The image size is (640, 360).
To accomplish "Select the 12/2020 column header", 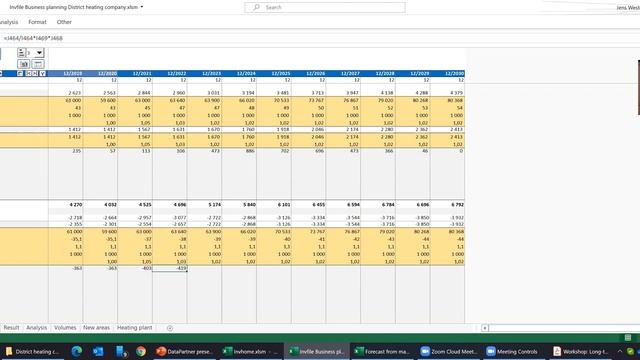I will coord(100,73).
